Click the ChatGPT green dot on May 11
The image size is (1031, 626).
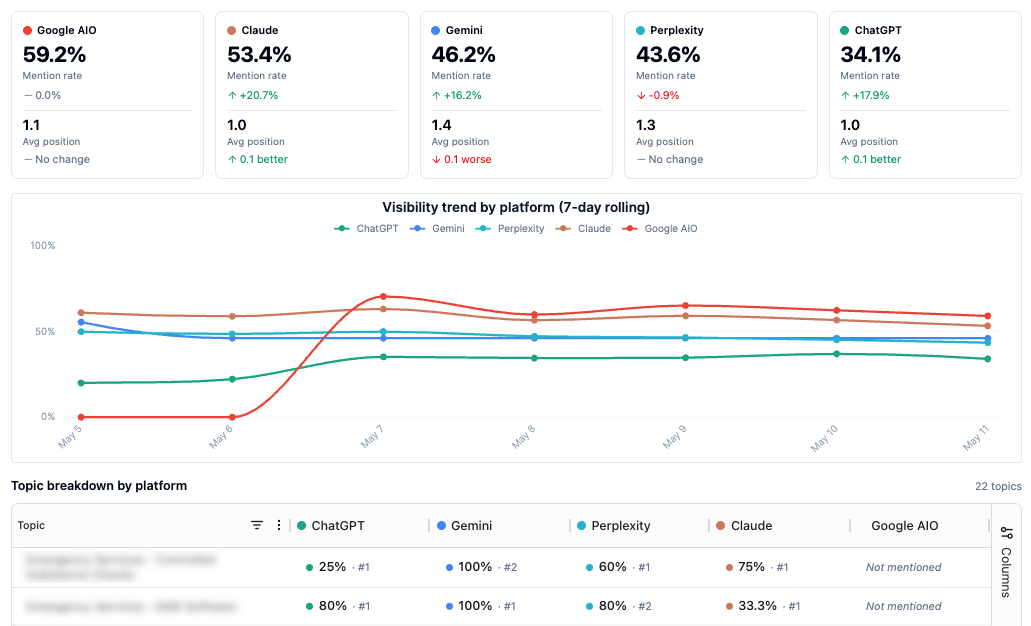pyautogui.click(x=988, y=359)
